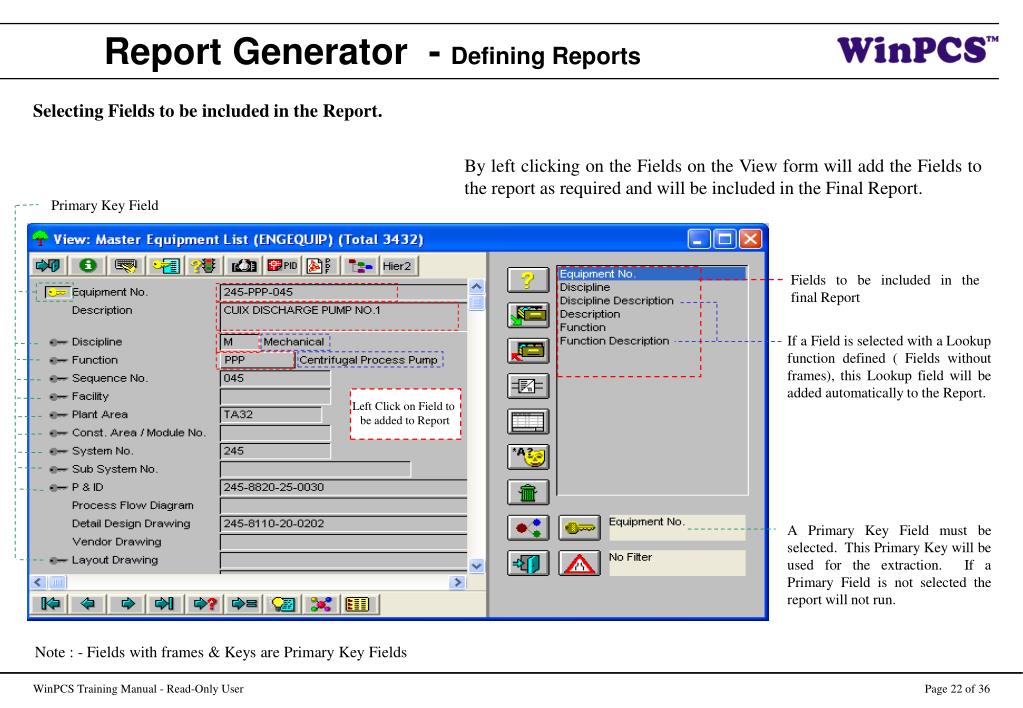
Task: Open the PID drawing button
Action: pos(282,266)
